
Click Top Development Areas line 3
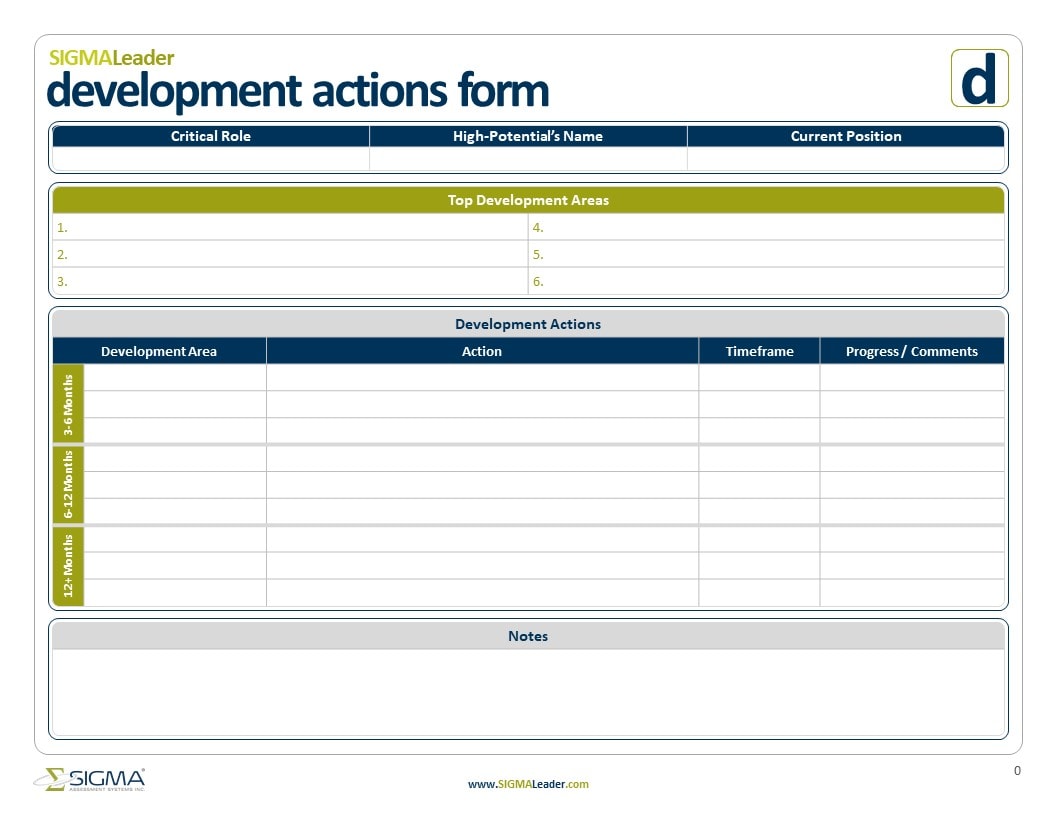(290, 281)
